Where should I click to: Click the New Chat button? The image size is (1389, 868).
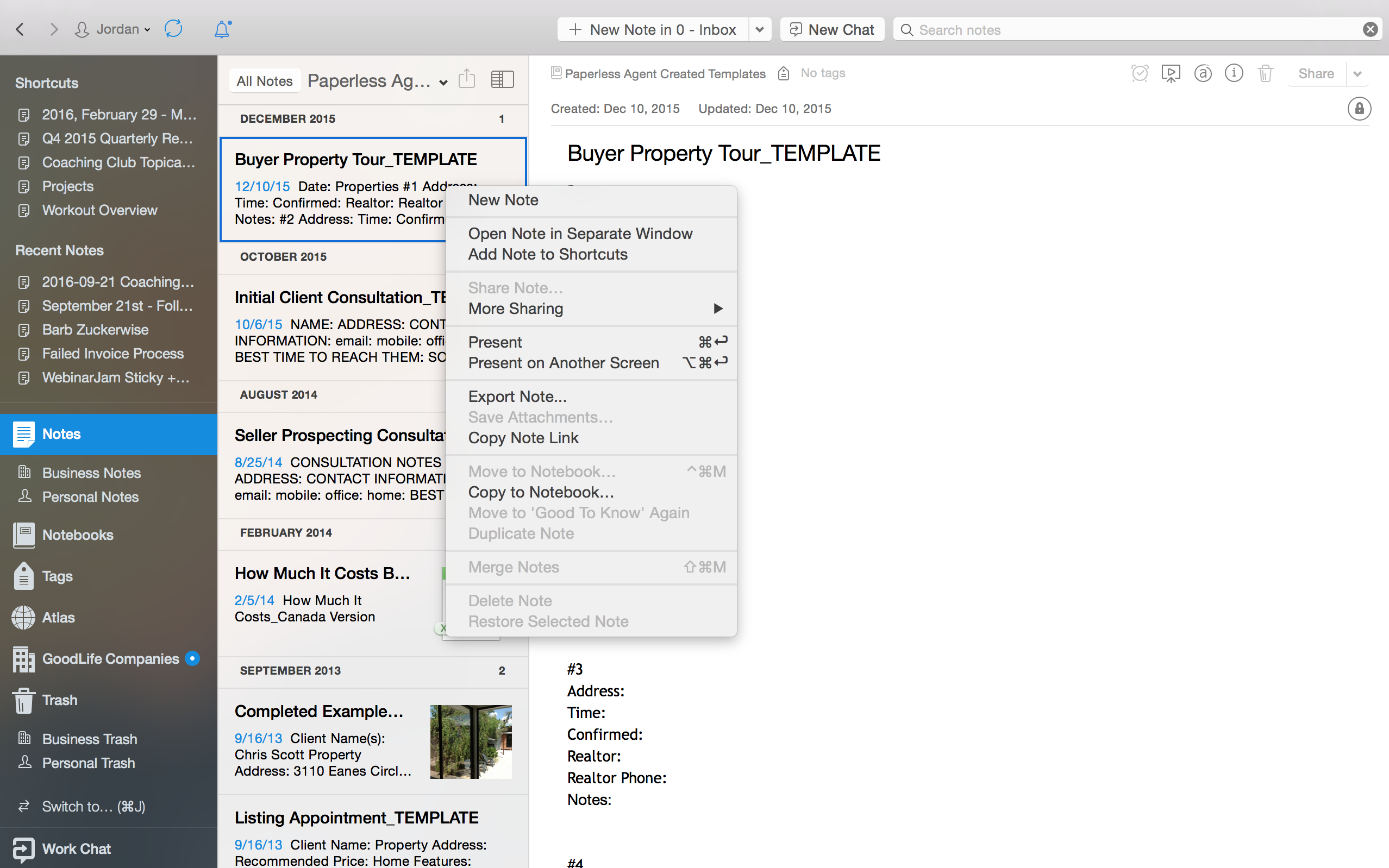coord(831,29)
